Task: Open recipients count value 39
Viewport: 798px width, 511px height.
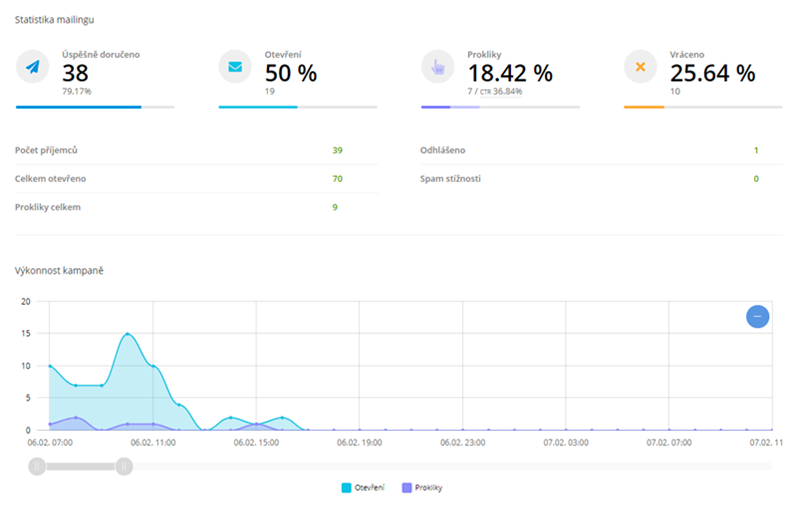Action: pos(337,150)
